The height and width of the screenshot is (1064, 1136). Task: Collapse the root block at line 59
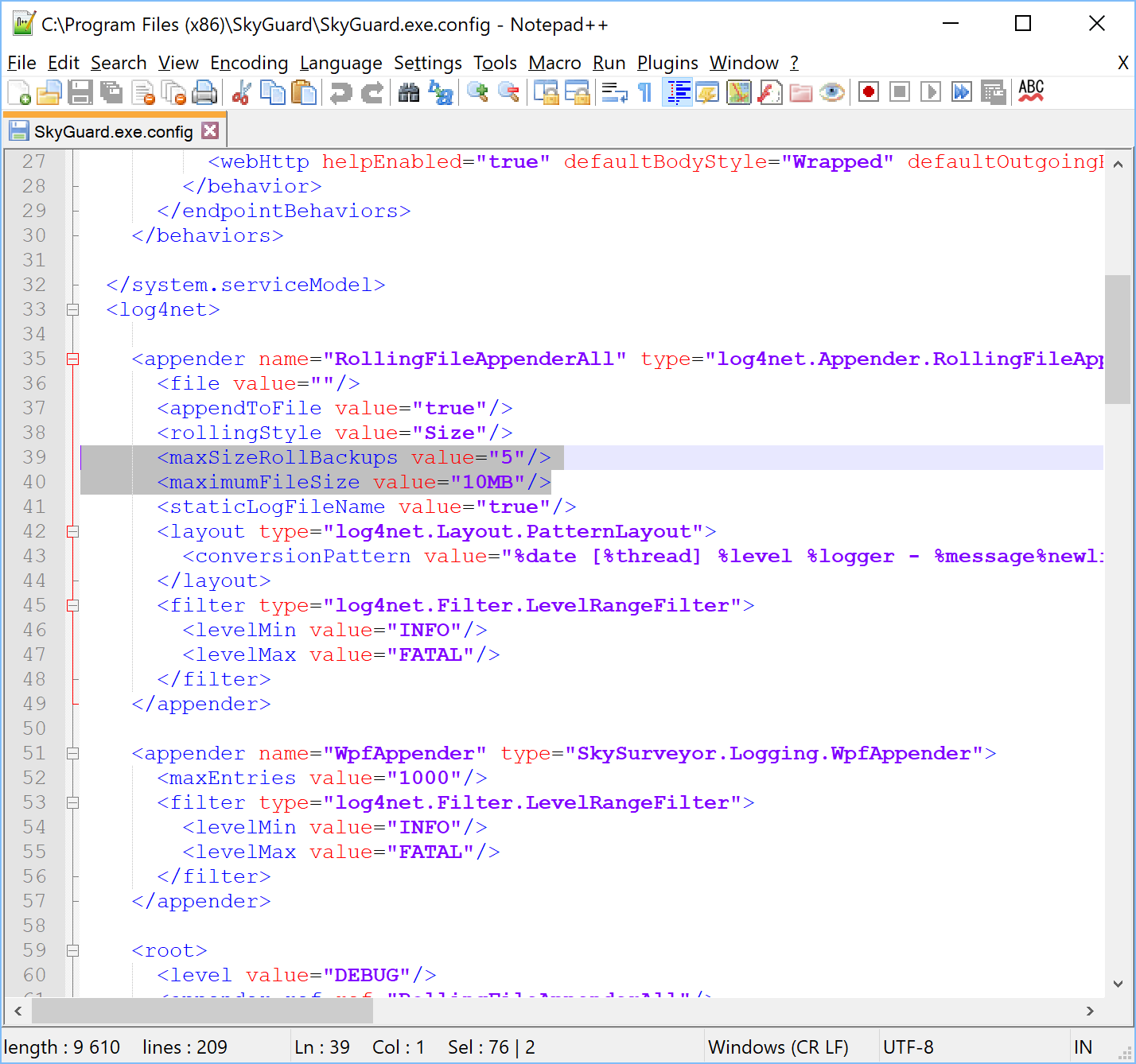click(72, 950)
